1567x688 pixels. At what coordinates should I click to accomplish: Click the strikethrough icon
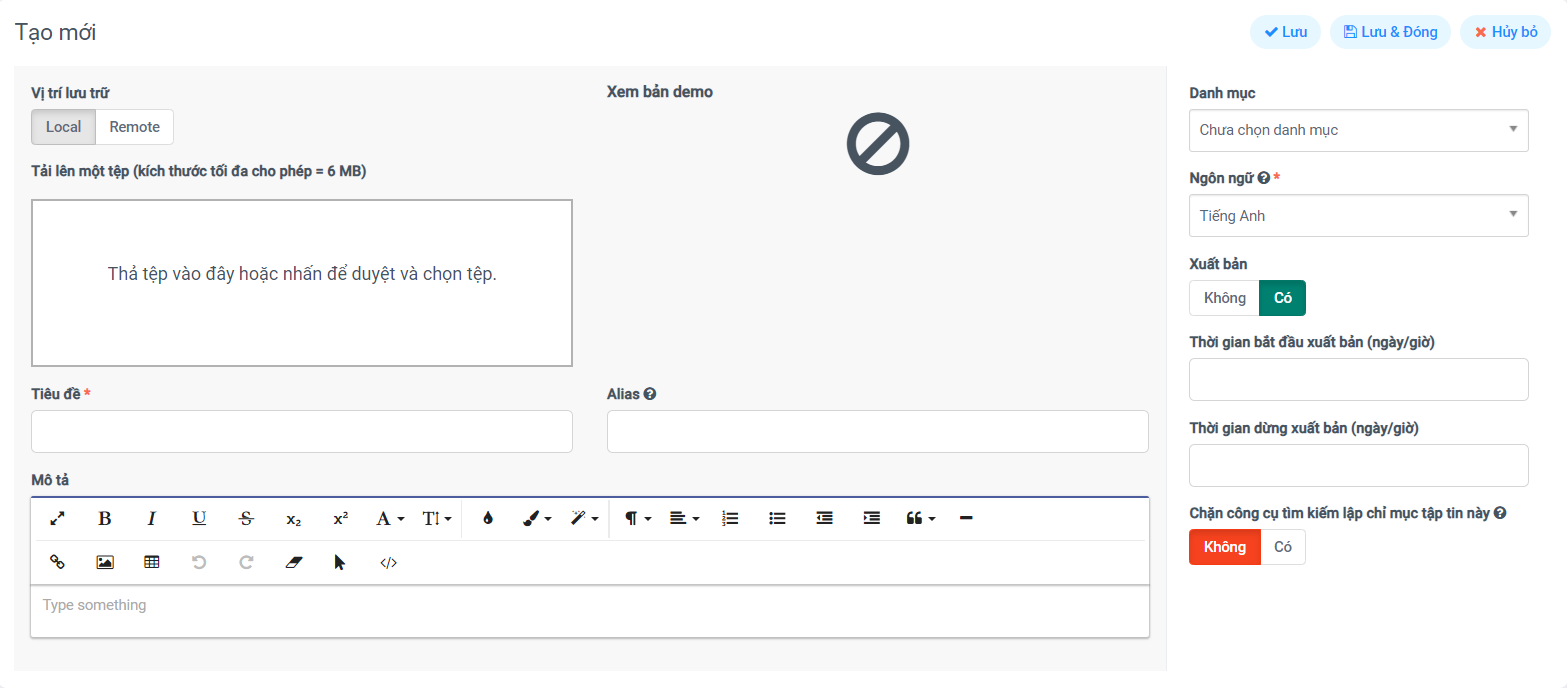click(x=246, y=518)
